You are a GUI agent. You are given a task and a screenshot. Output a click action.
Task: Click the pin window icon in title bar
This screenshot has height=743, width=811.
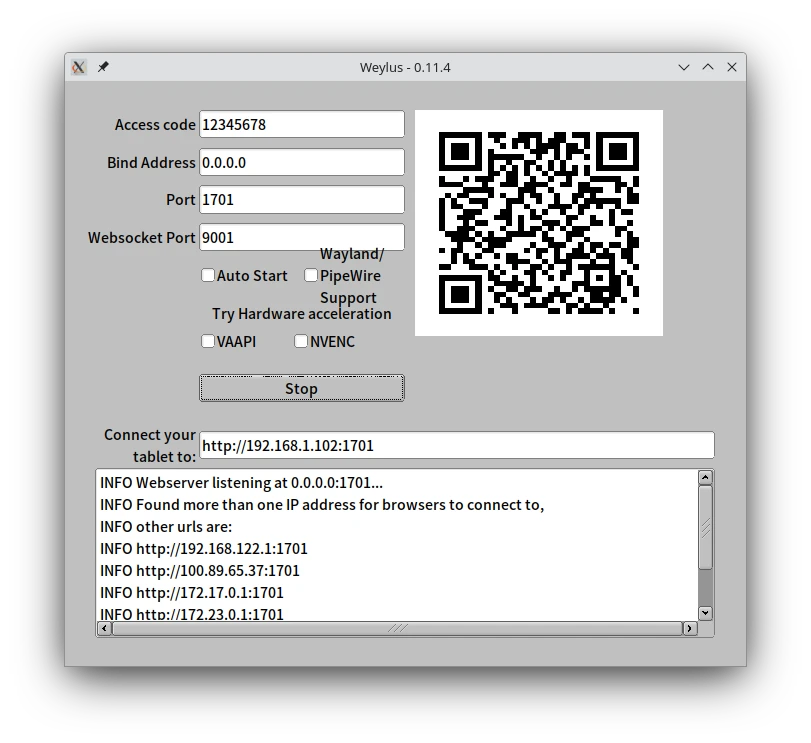(x=103, y=67)
